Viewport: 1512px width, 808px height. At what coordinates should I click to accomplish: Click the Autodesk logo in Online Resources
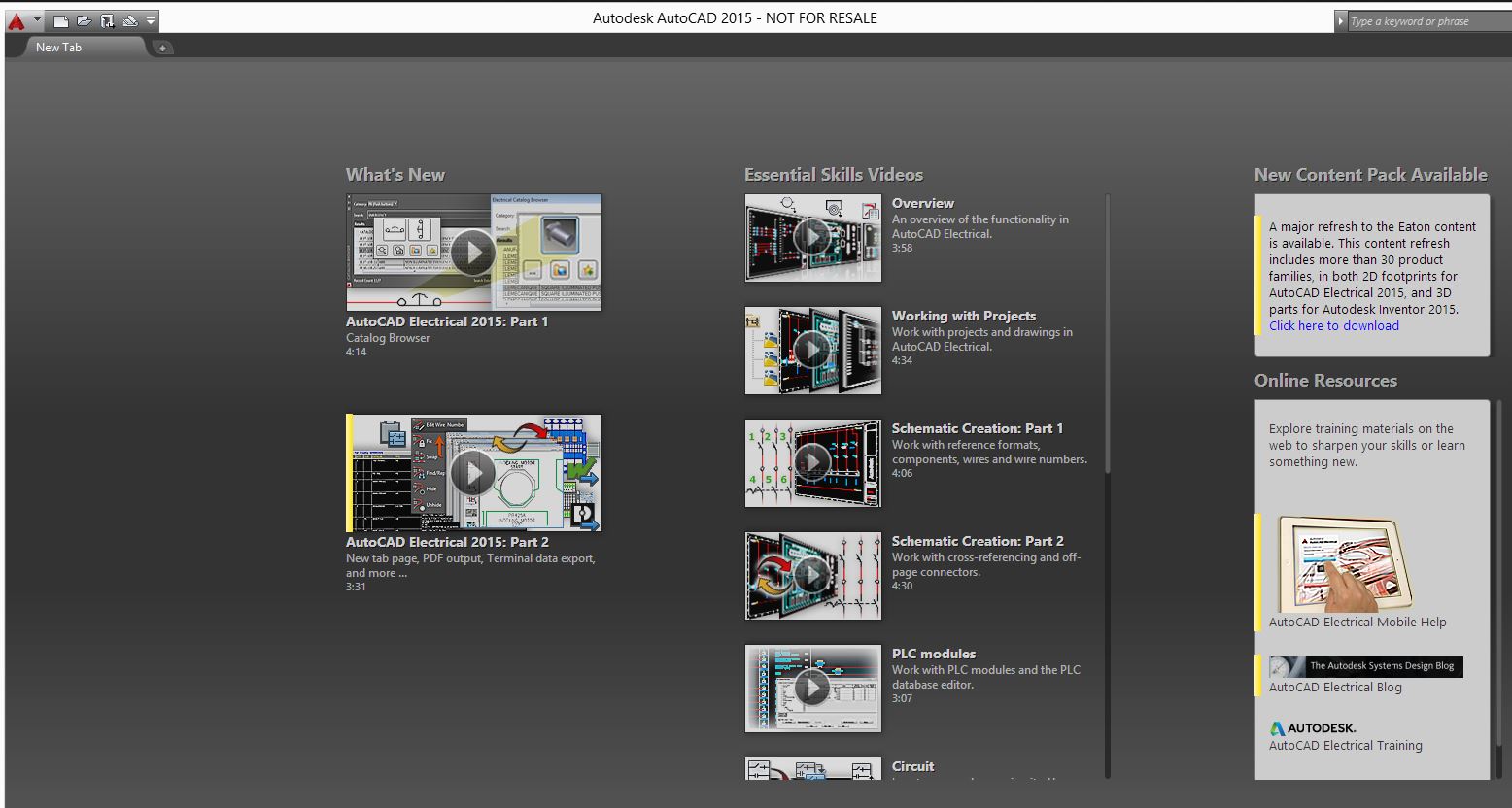[x=1313, y=728]
